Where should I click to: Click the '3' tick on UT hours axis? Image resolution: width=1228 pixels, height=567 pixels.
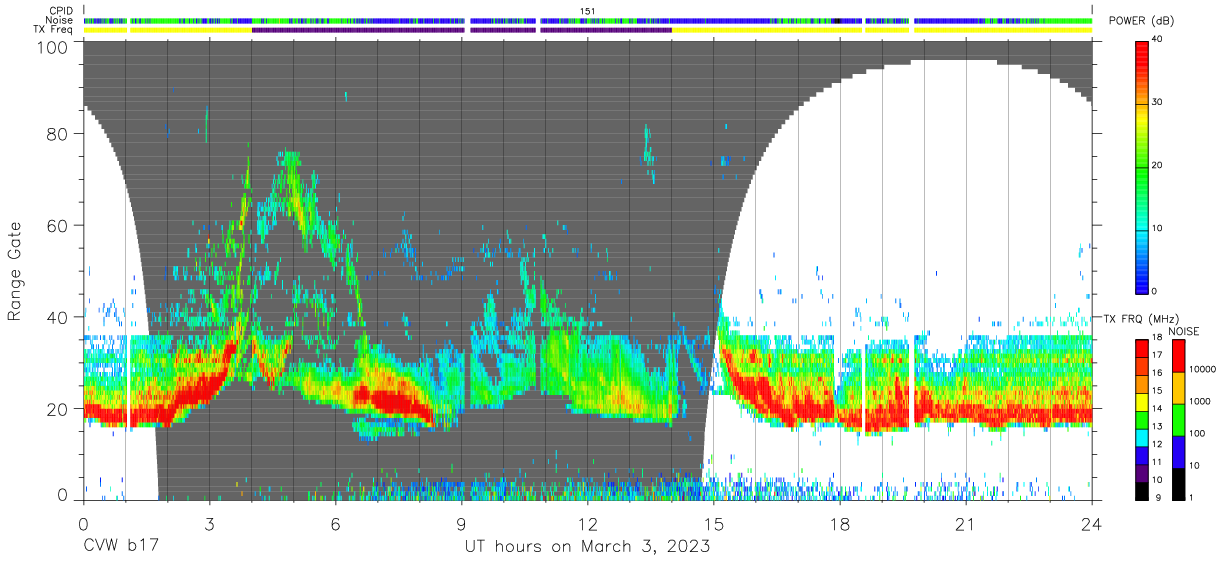[x=209, y=524]
